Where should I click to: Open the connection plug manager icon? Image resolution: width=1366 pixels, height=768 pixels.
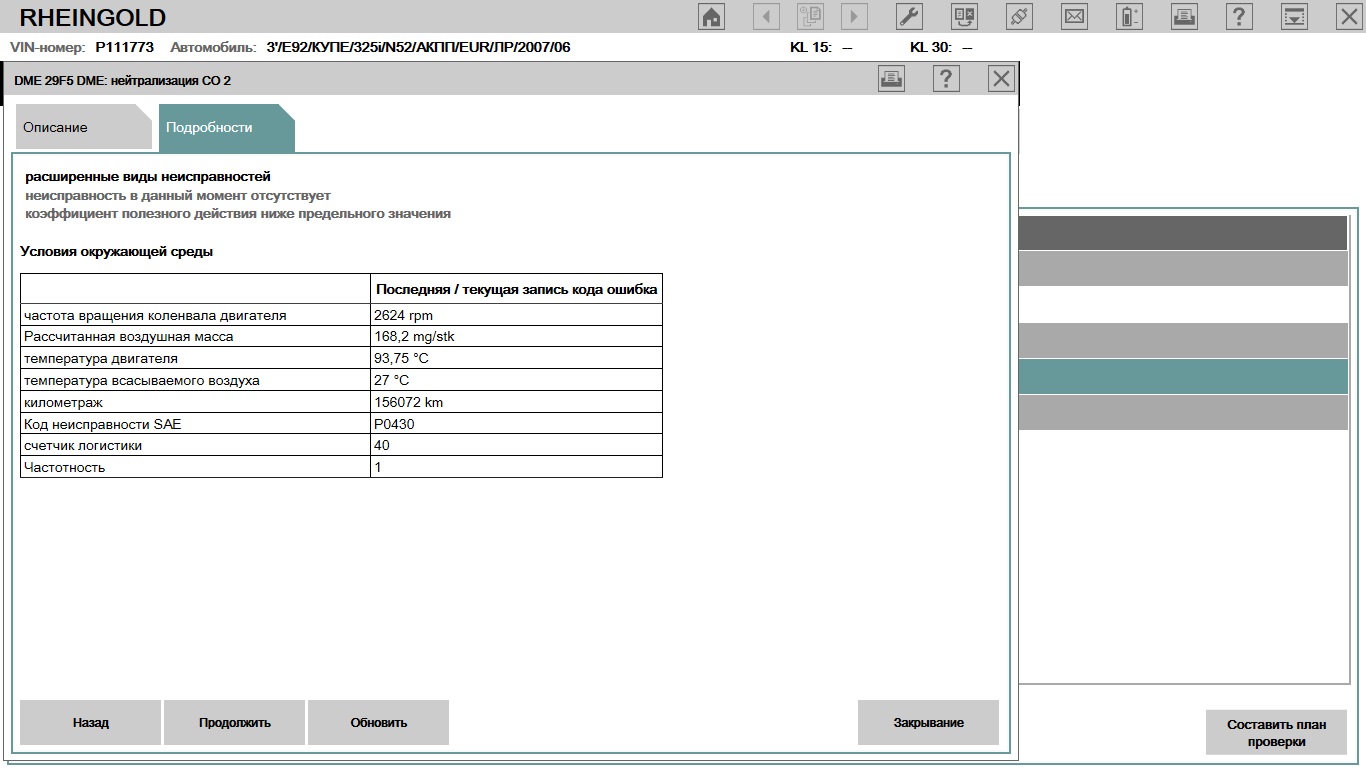(1019, 16)
